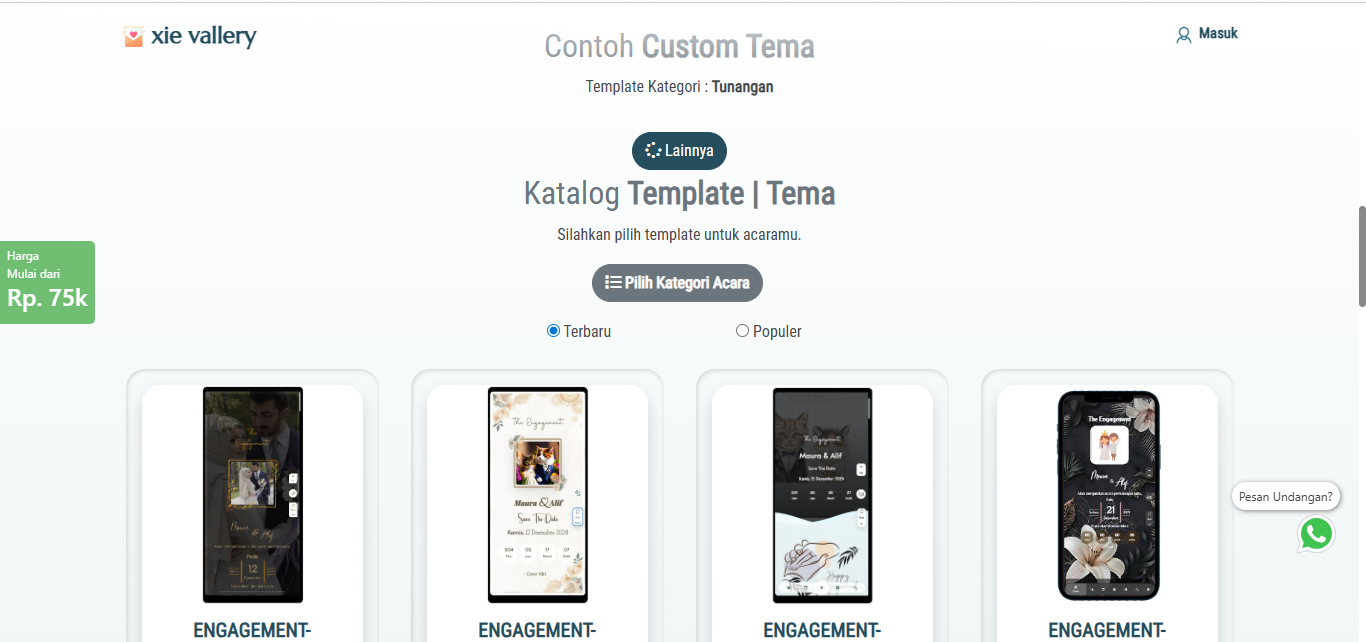The image size is (1366, 642).
Task: Select the second template phone thumbnail
Action: [537, 494]
